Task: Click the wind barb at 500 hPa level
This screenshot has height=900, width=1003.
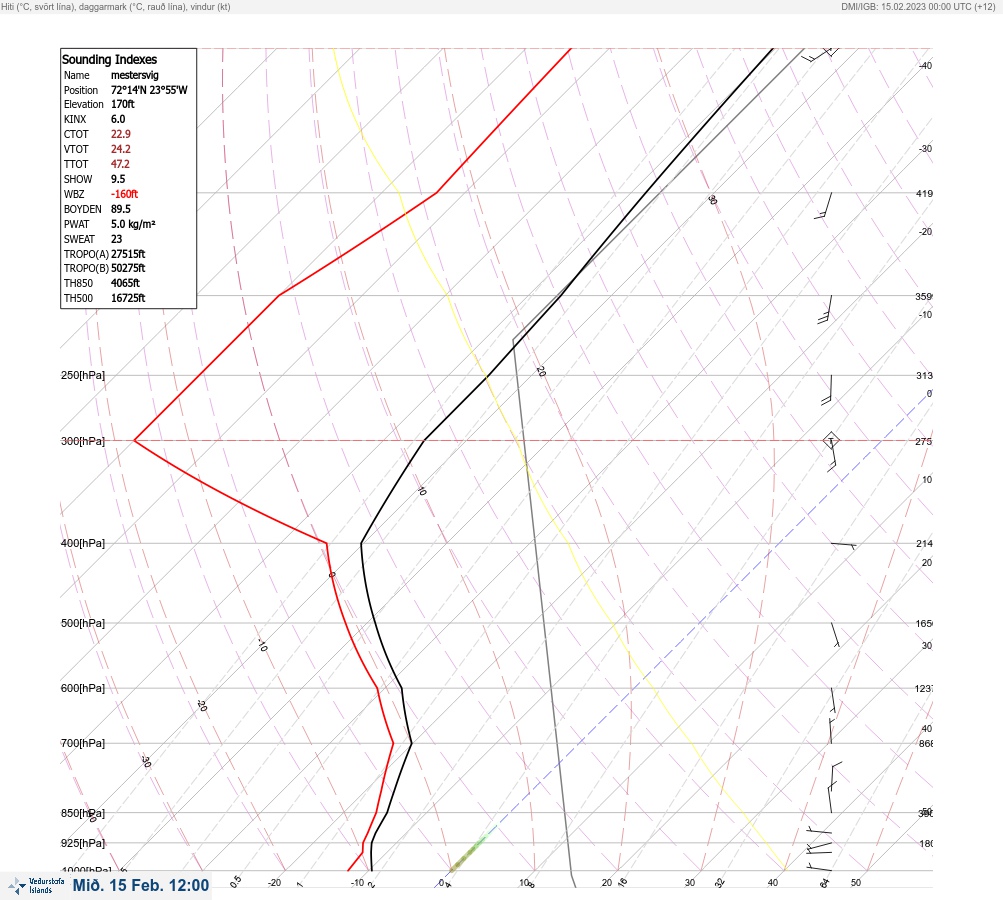Action: click(835, 635)
